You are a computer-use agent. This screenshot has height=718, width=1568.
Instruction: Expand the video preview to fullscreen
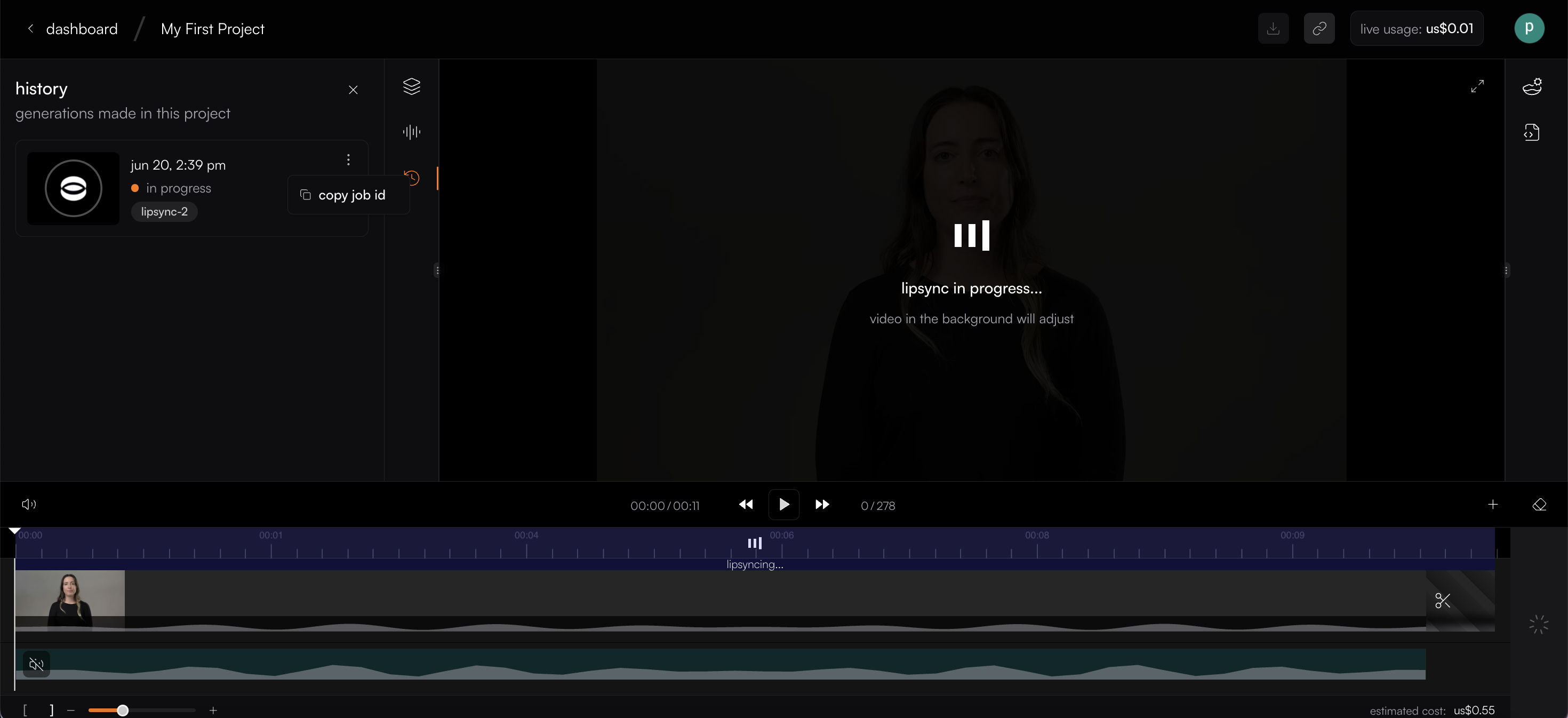click(1477, 86)
